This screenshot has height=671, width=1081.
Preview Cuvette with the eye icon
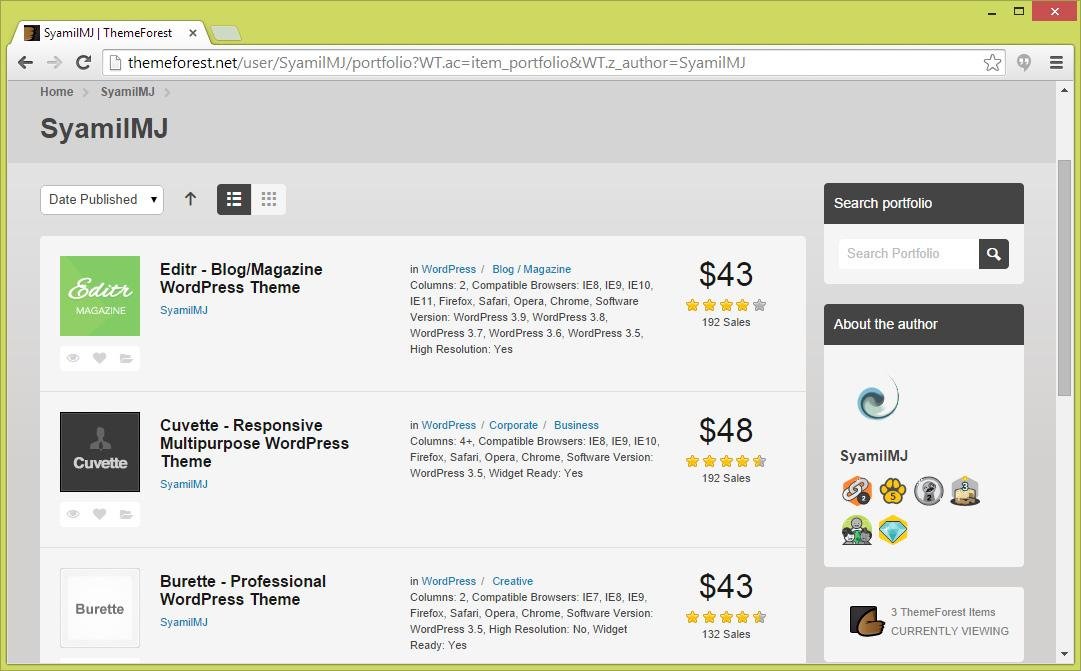point(73,514)
